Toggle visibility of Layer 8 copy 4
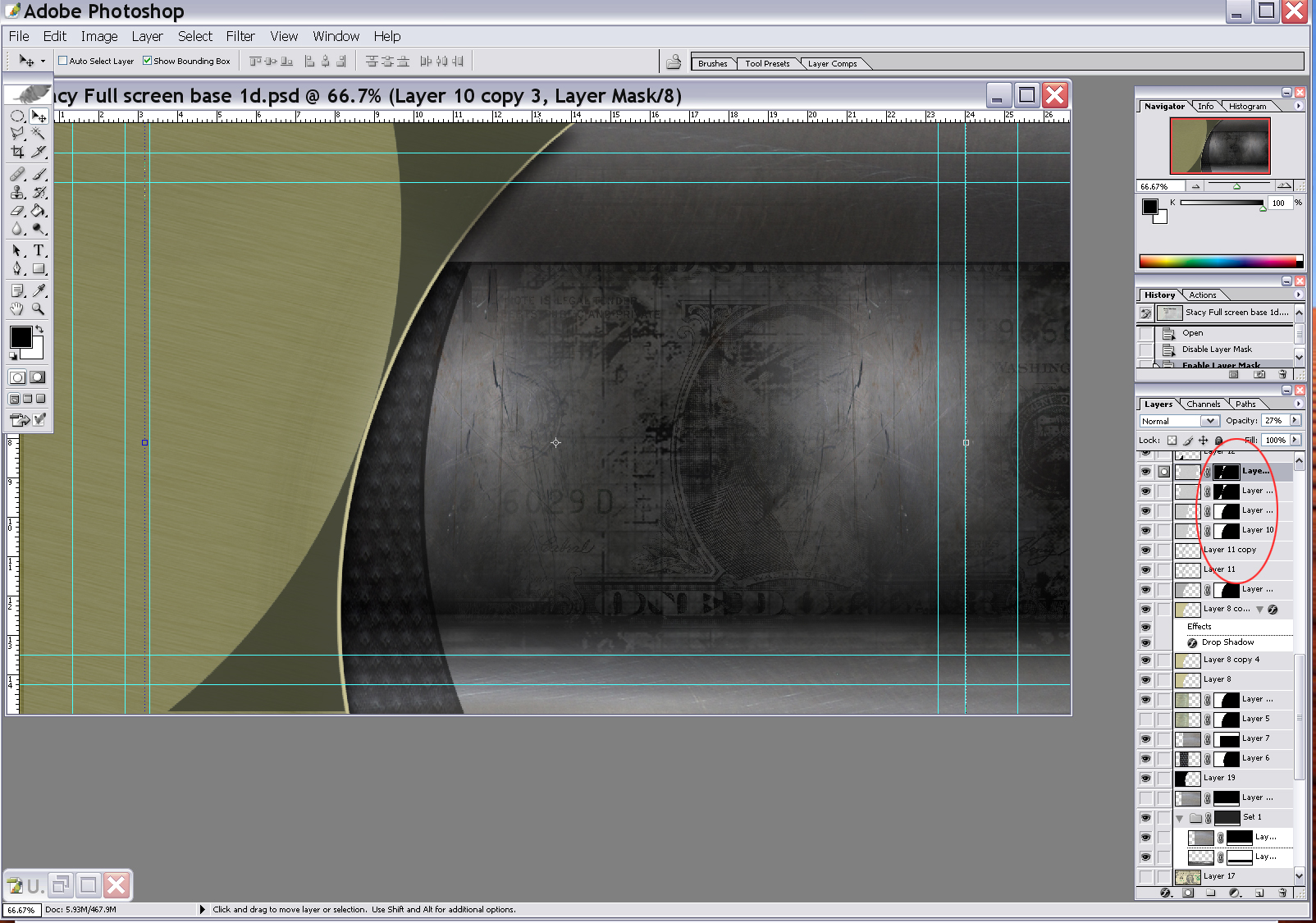The width and height of the screenshot is (1316, 923). click(x=1145, y=660)
